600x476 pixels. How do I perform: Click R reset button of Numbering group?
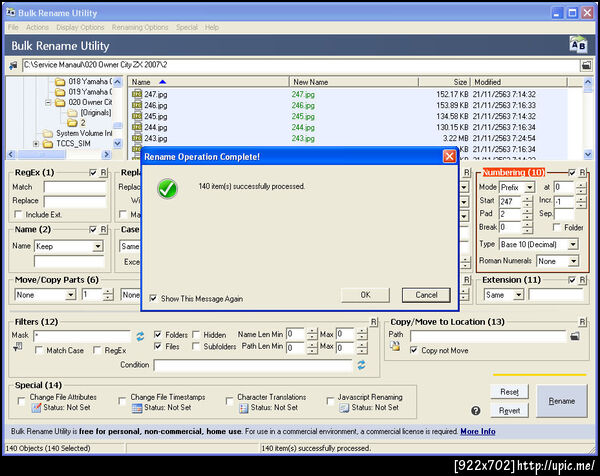point(582,173)
